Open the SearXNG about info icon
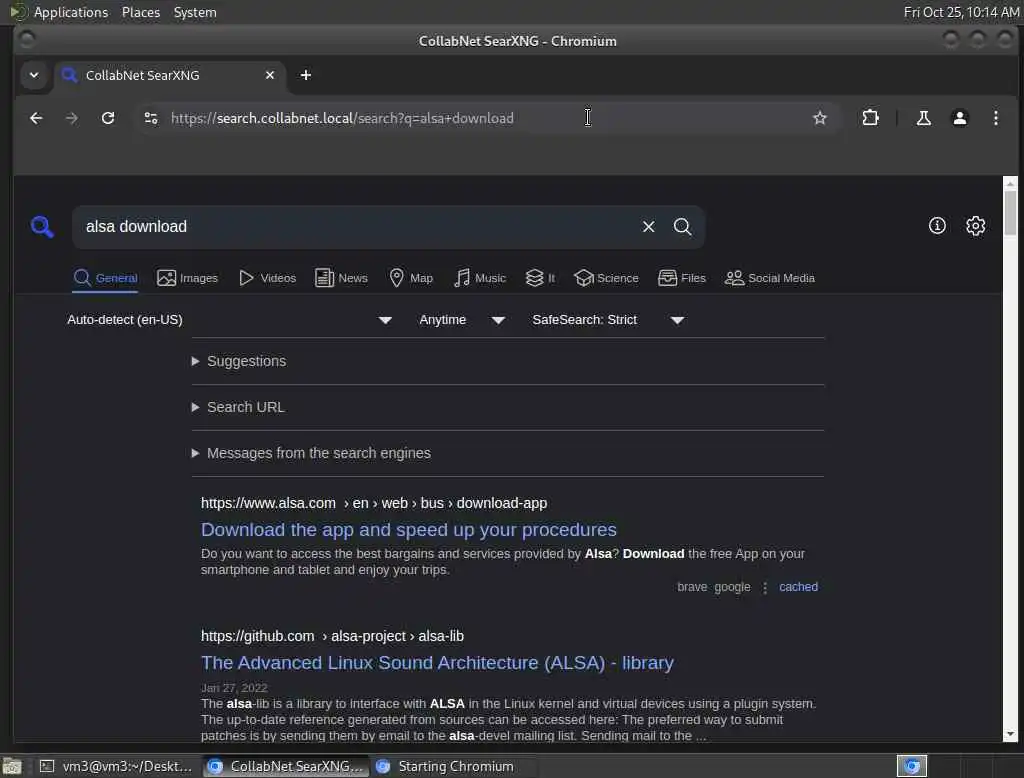The height and width of the screenshot is (778, 1024). click(x=937, y=226)
